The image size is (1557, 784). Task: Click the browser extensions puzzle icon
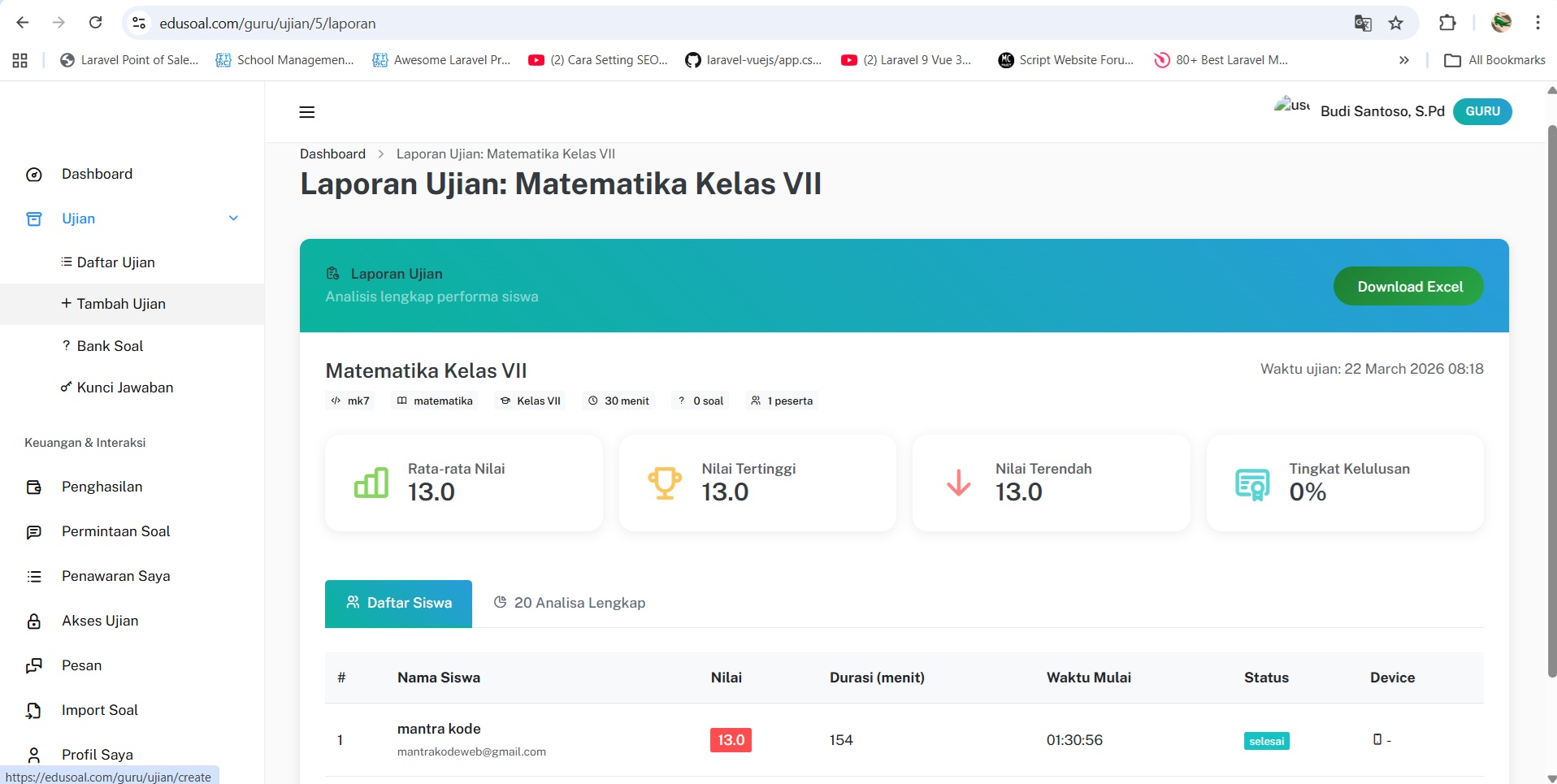pos(1448,23)
